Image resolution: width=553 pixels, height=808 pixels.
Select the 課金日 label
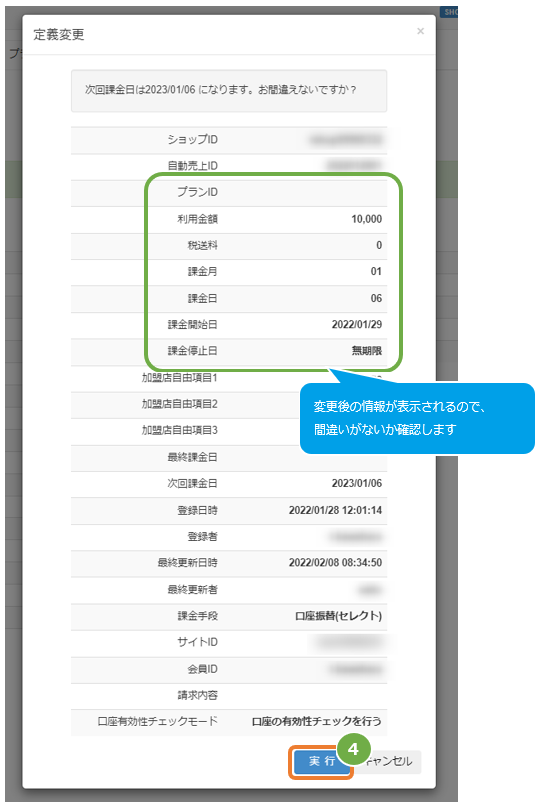coord(203,298)
